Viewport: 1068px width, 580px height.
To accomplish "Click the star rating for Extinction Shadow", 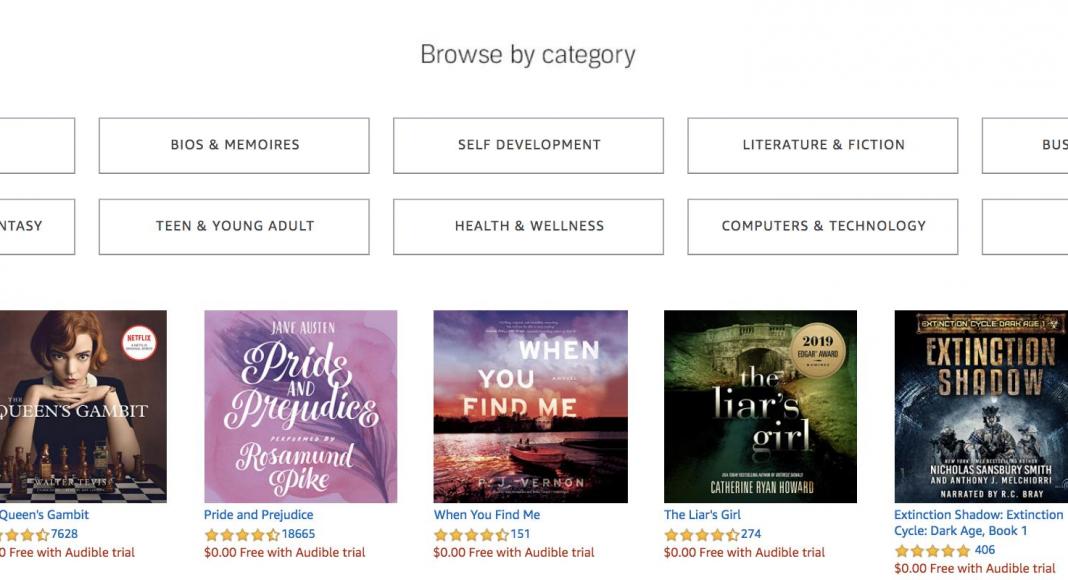I will (931, 551).
